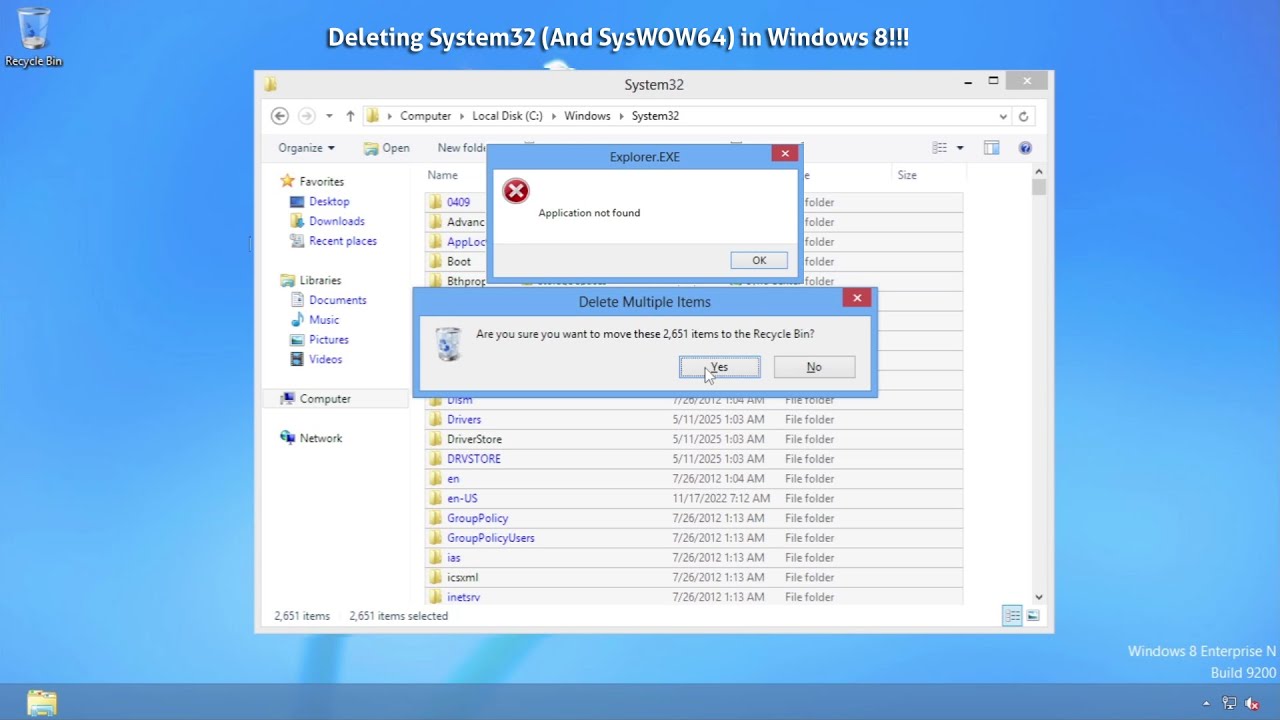Open the recent locations dropdown arrow

pos(329,116)
